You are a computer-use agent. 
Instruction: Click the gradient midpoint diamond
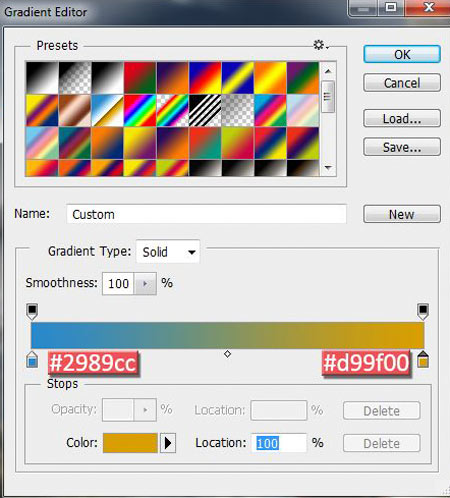point(227,354)
